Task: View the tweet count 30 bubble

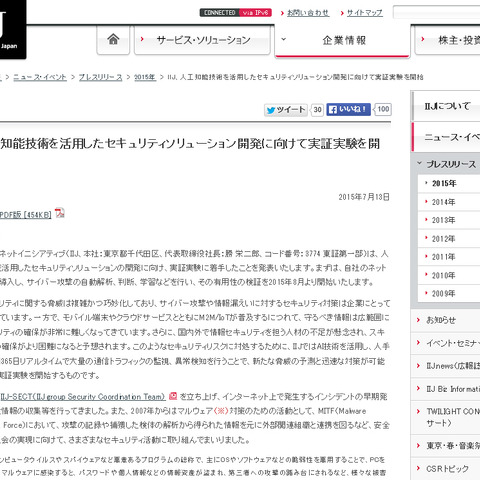Action: [x=317, y=110]
